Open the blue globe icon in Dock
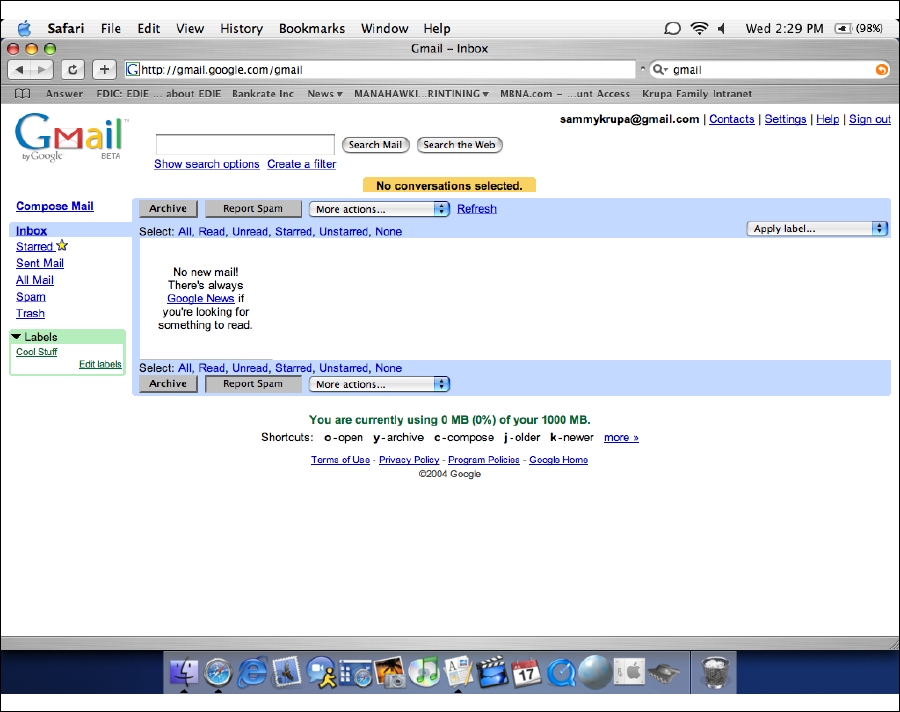Image resolution: width=900 pixels, height=712 pixels. (x=595, y=672)
